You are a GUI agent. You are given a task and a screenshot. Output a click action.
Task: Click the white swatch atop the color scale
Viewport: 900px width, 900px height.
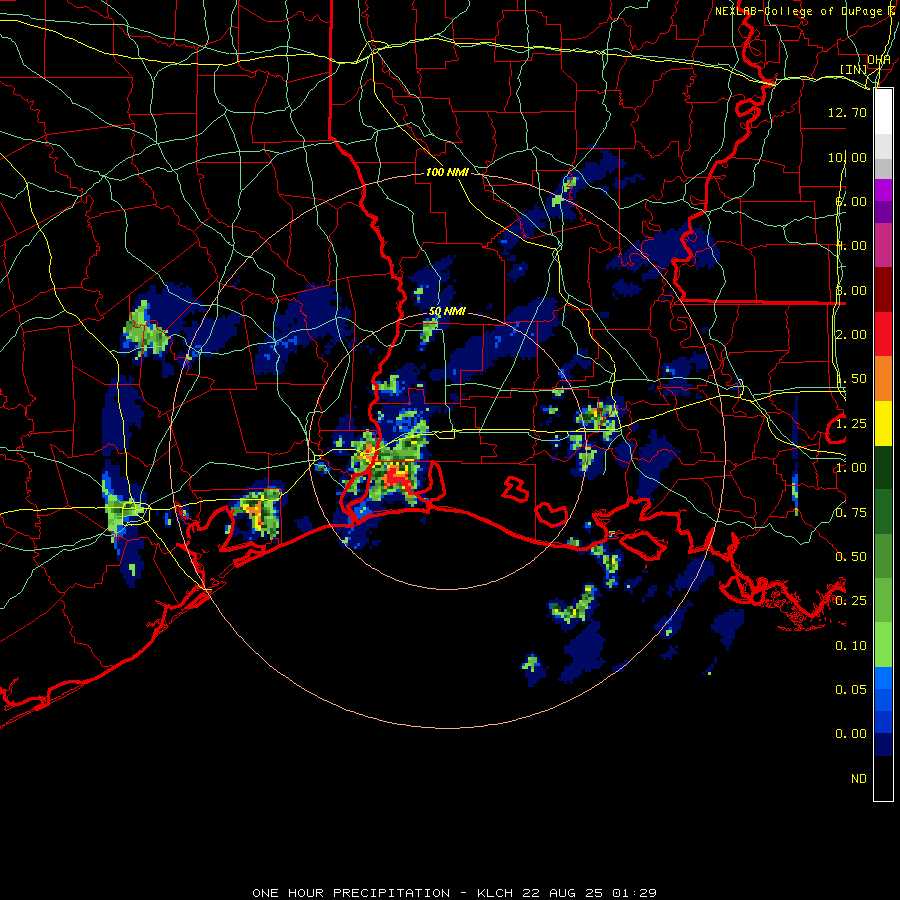coord(883,112)
